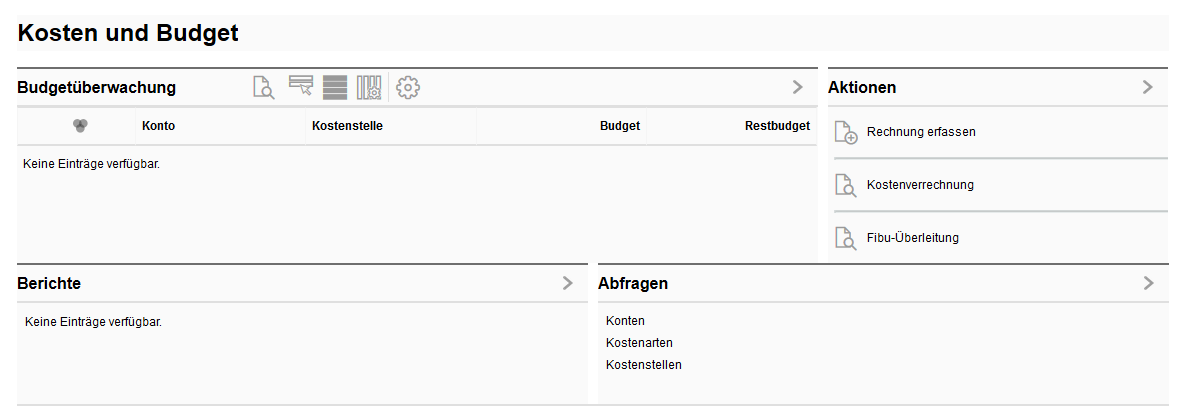Viewport: 1188px width, 411px height.
Task: Open the gear settings for Budgetüberwachung
Action: [x=408, y=87]
